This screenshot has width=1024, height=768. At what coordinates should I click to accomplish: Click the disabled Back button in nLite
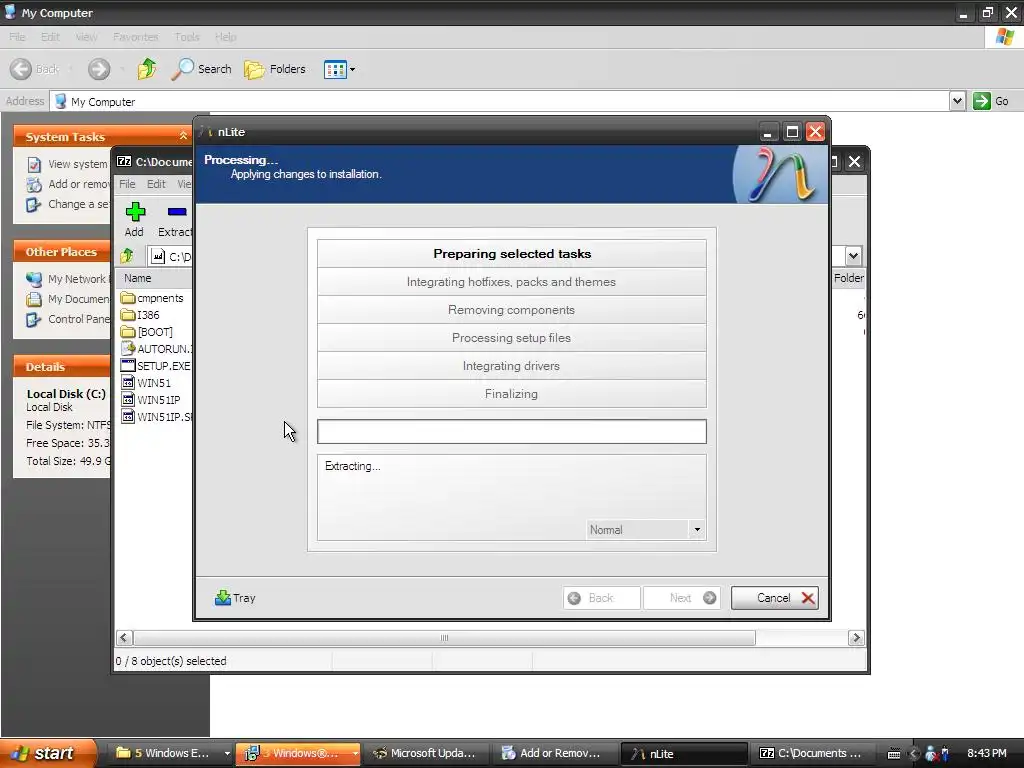601,598
